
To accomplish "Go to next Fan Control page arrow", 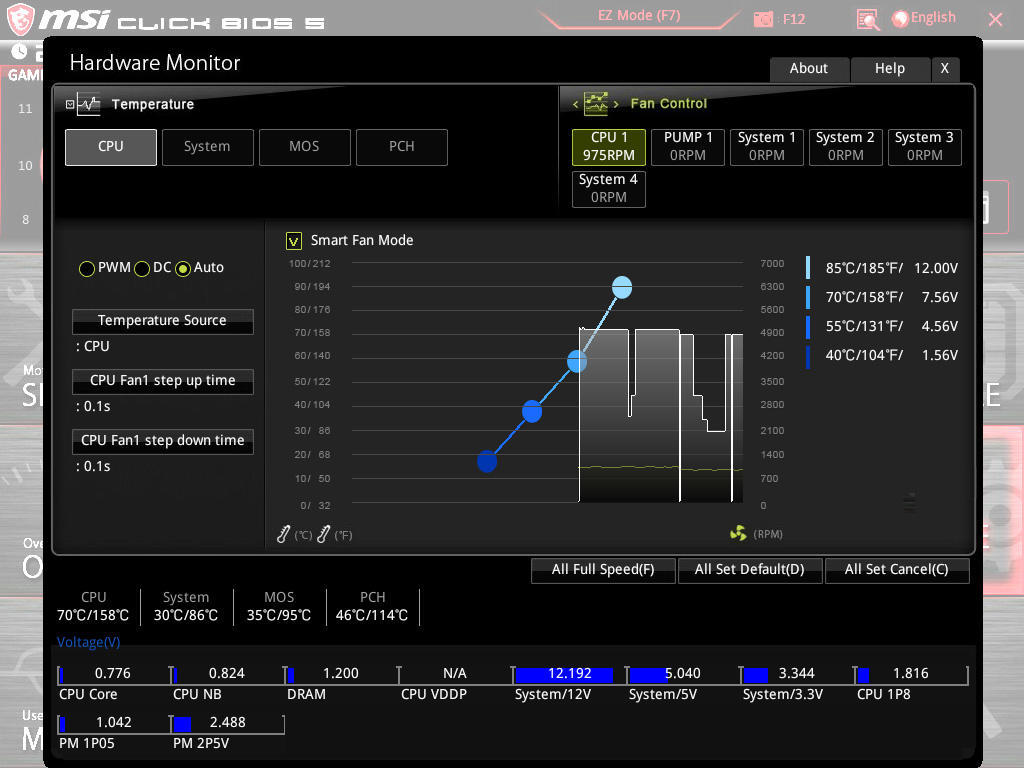I will click(x=615, y=104).
